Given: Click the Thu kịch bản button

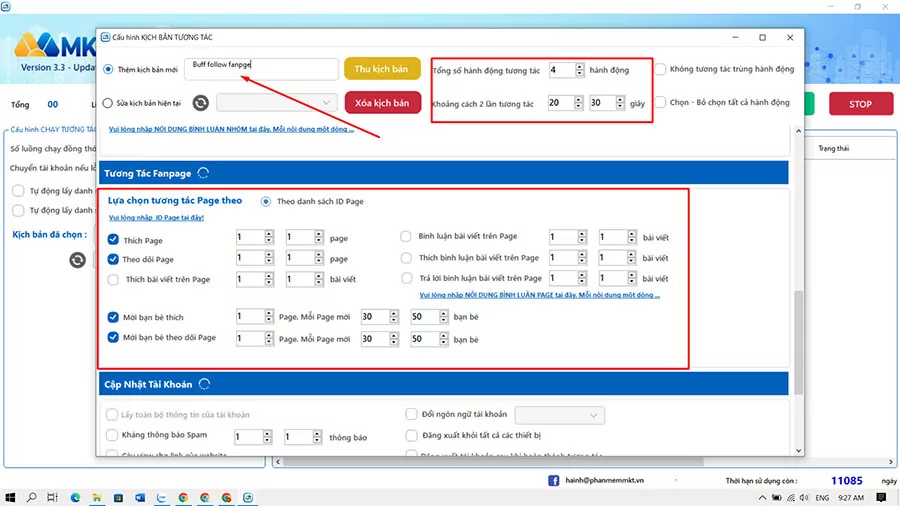Looking at the screenshot, I should tap(382, 69).
